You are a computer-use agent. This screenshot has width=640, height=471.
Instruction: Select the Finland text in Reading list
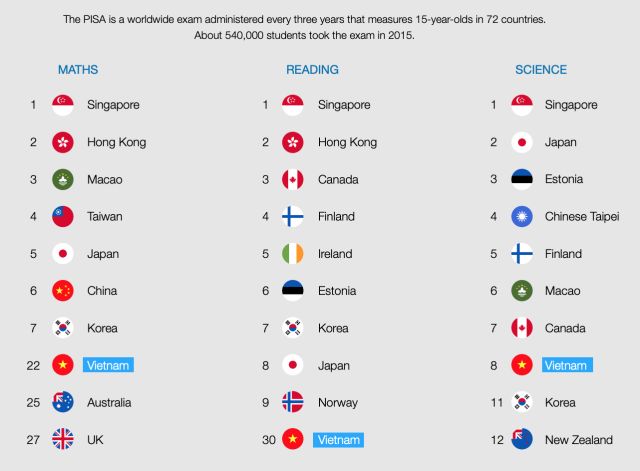pyautogui.click(x=336, y=217)
